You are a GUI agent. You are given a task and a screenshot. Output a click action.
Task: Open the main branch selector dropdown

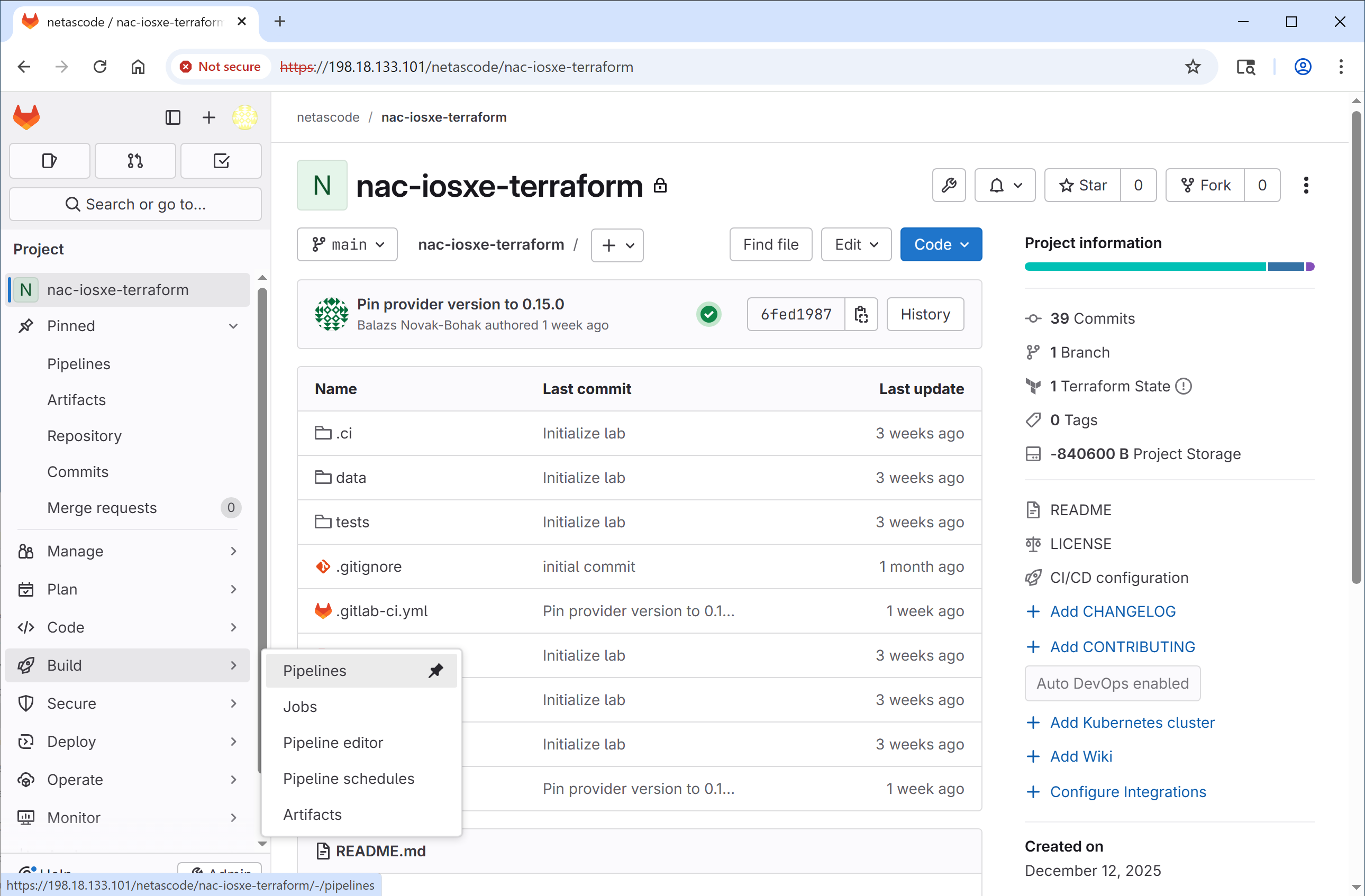pos(347,245)
